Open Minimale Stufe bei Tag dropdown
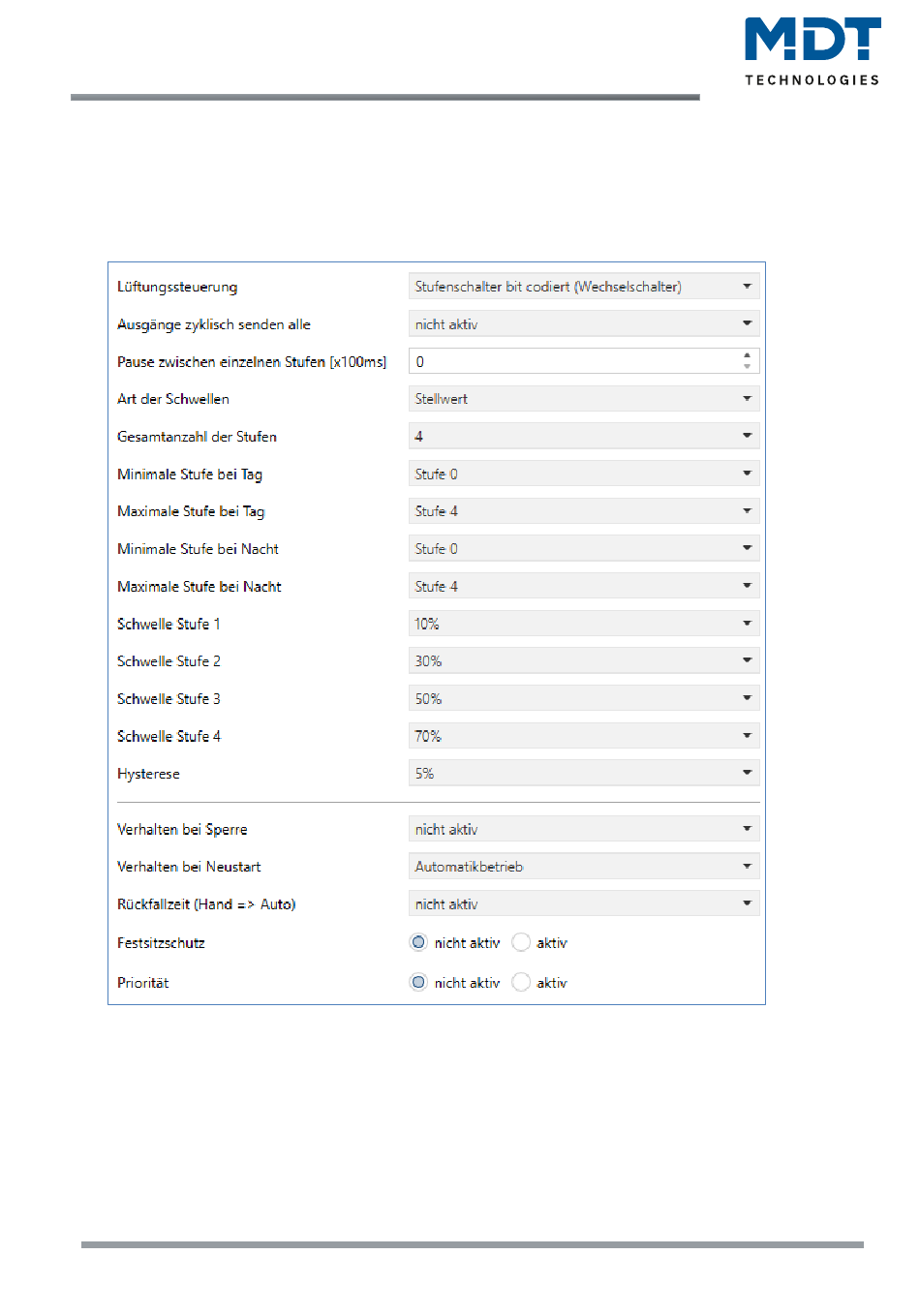This screenshot has width=920, height=1316. click(x=584, y=474)
